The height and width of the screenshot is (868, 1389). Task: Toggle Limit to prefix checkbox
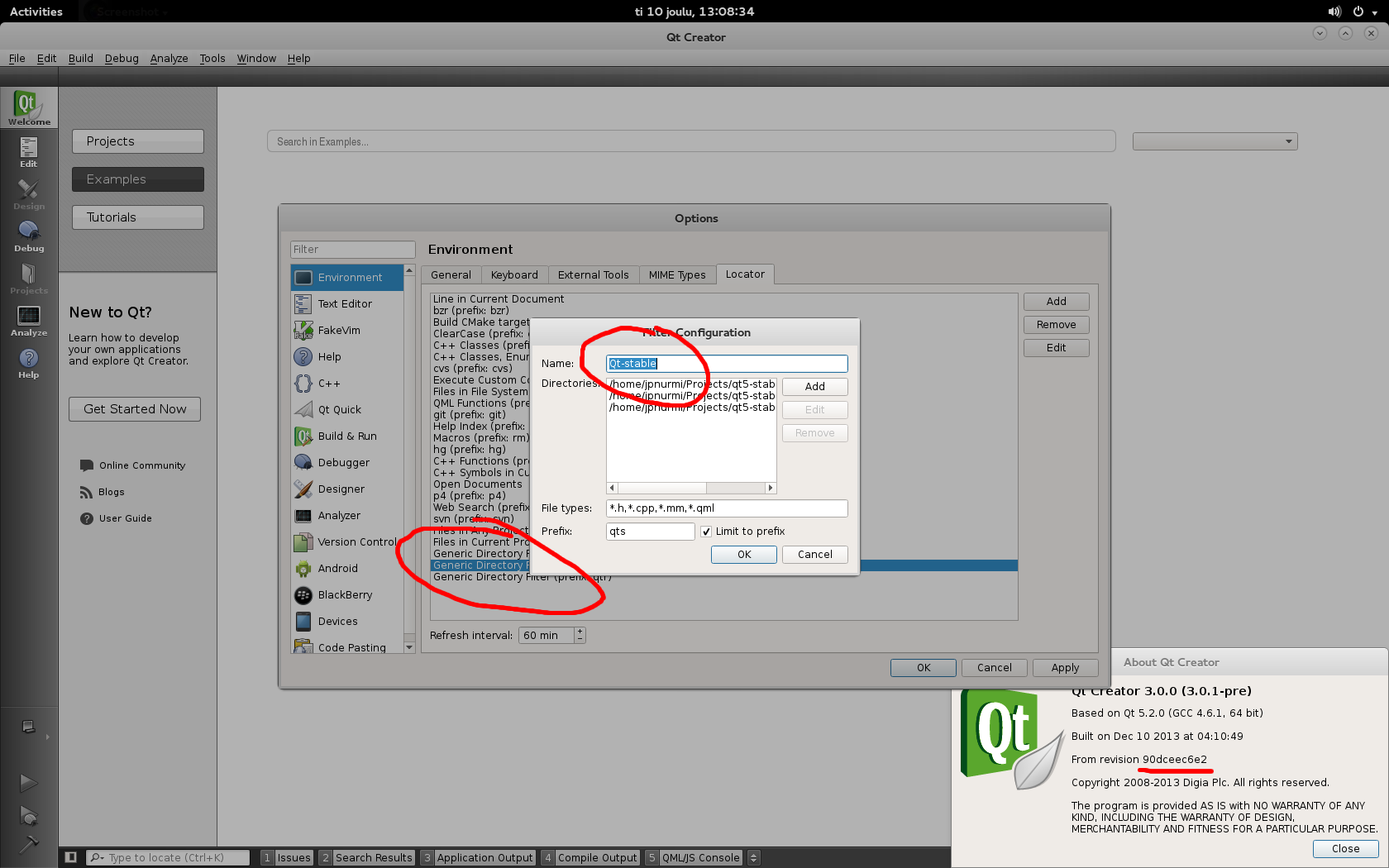pos(706,532)
